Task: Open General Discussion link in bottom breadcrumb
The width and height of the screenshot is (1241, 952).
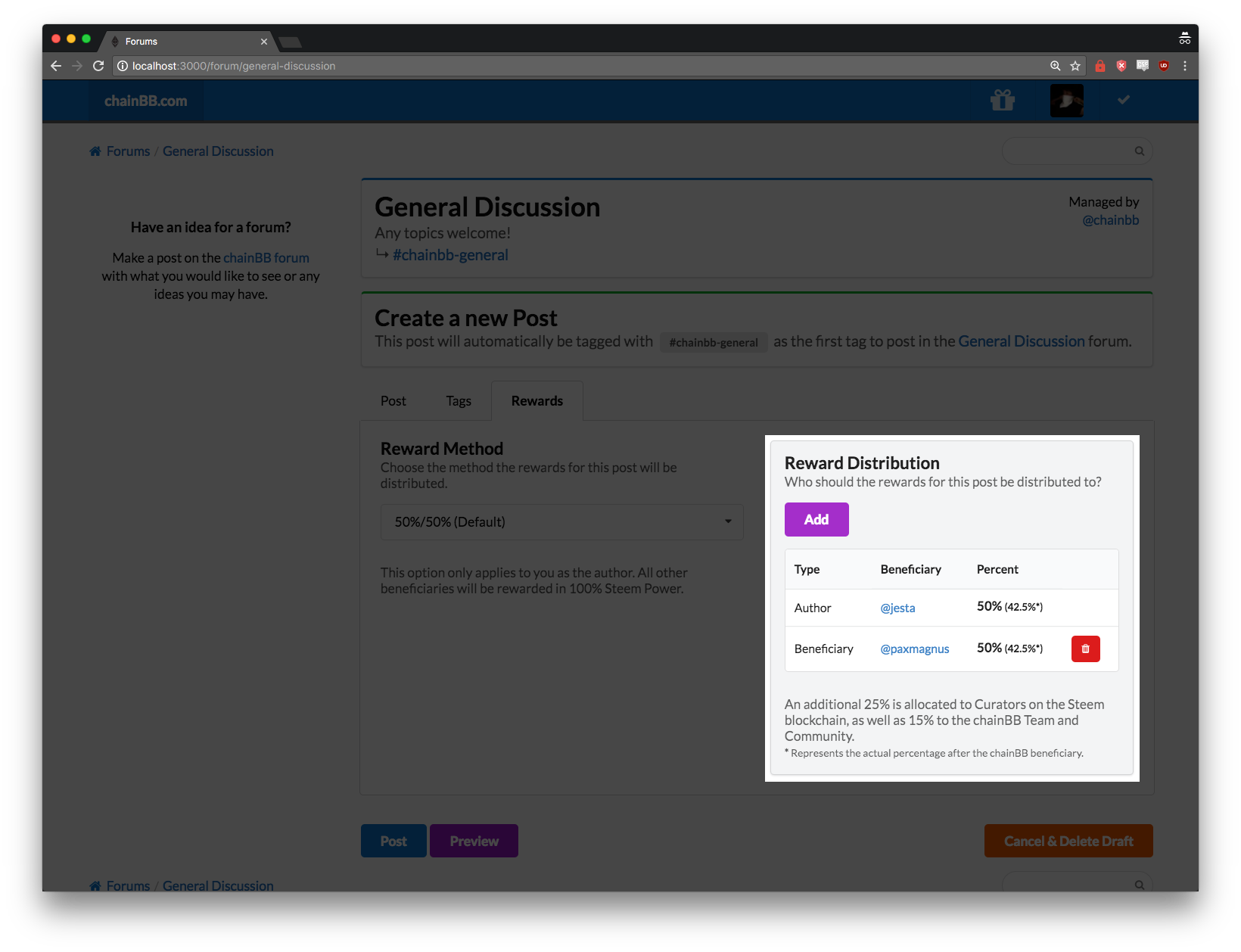Action: (x=218, y=885)
